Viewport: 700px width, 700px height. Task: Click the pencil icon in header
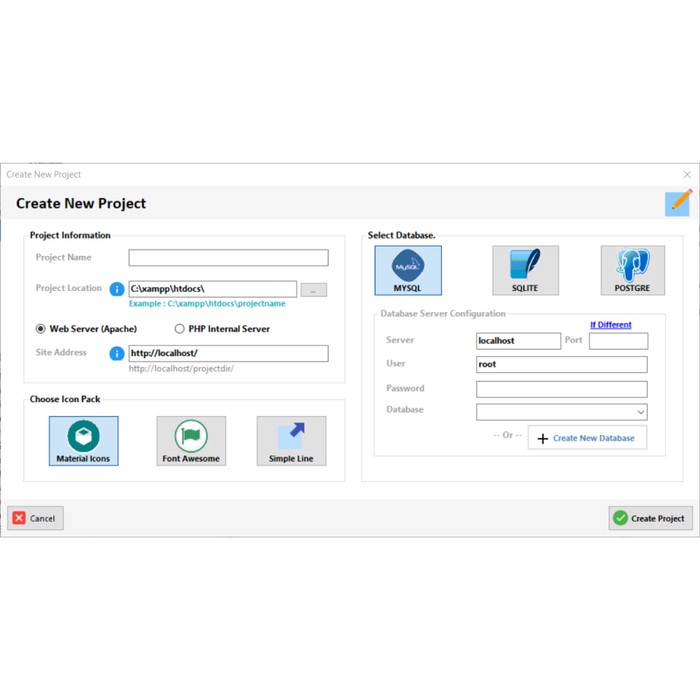[x=678, y=203]
